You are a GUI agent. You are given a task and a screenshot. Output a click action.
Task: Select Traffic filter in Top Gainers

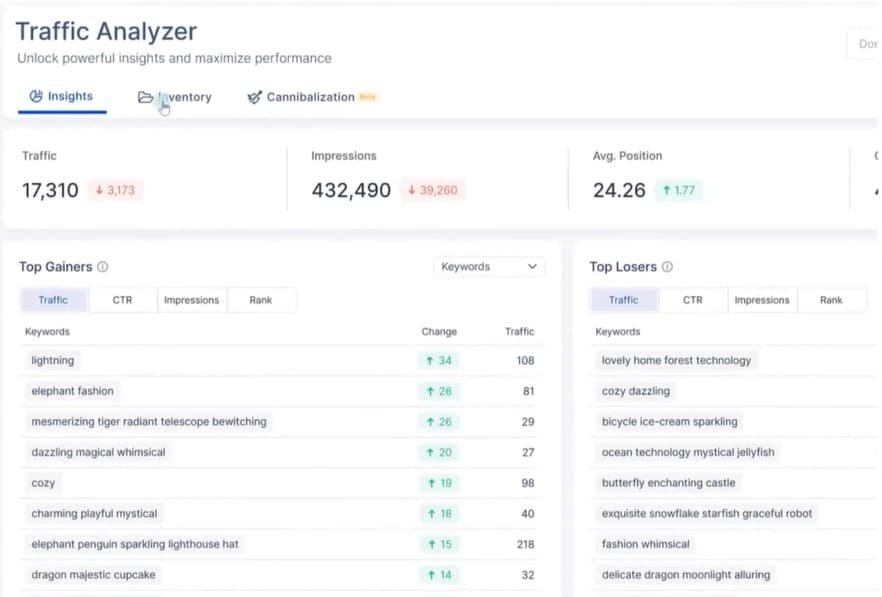pyautogui.click(x=53, y=300)
